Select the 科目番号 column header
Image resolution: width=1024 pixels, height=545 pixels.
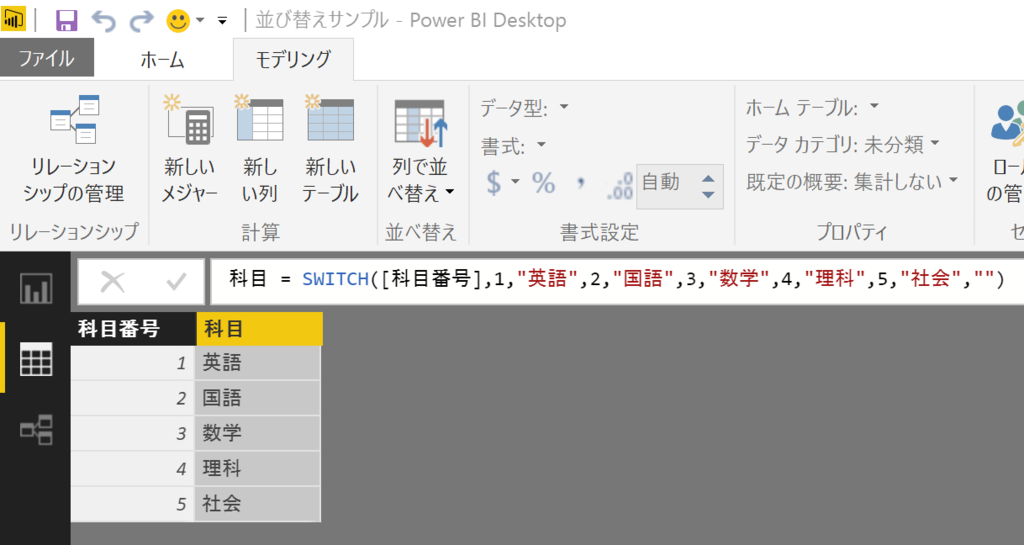tap(133, 328)
